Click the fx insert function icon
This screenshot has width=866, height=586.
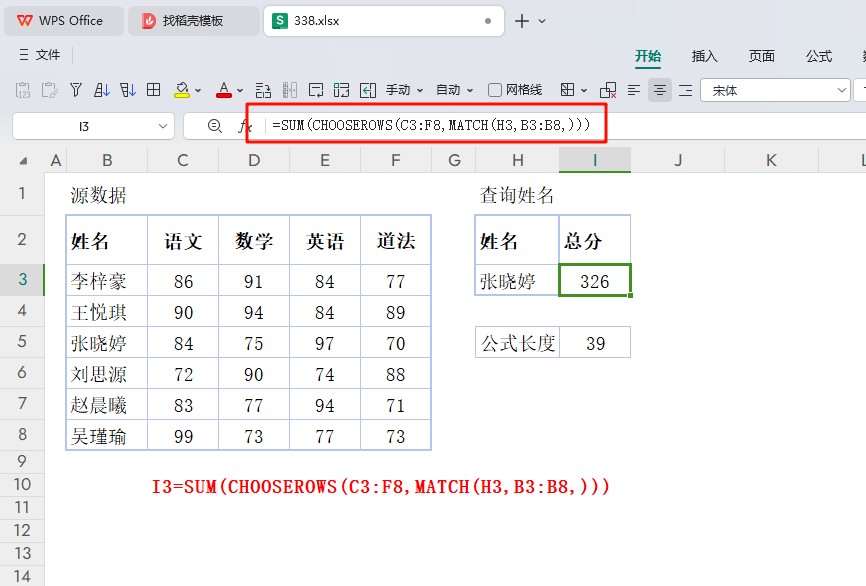[245, 126]
